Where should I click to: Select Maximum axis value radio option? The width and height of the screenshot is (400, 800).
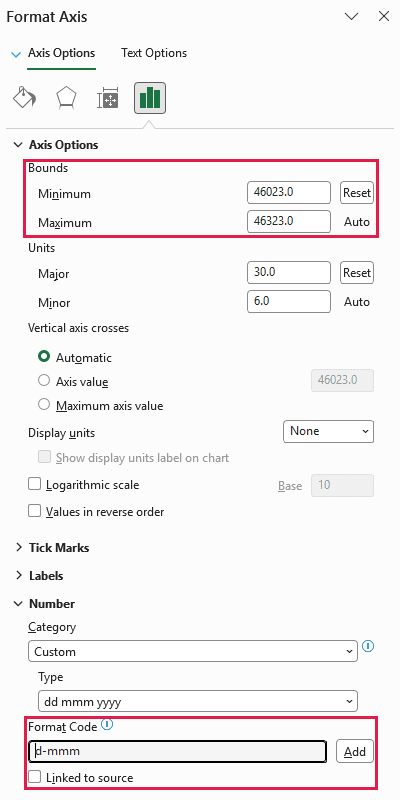44,405
